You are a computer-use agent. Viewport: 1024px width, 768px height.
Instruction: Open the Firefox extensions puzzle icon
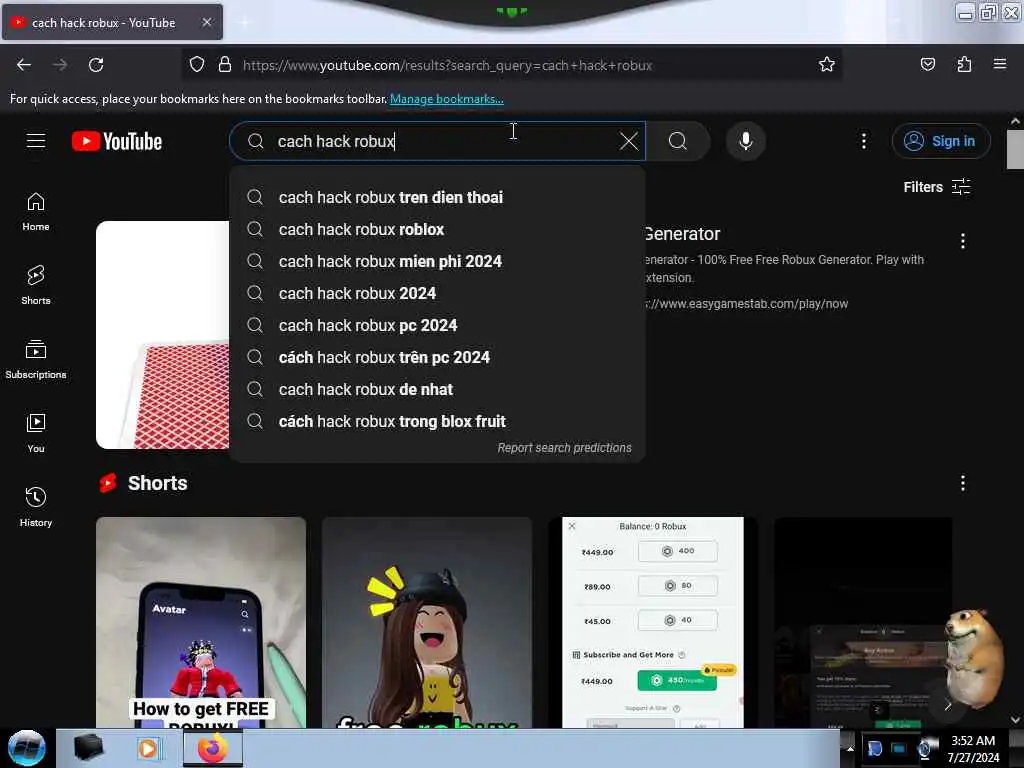964,65
